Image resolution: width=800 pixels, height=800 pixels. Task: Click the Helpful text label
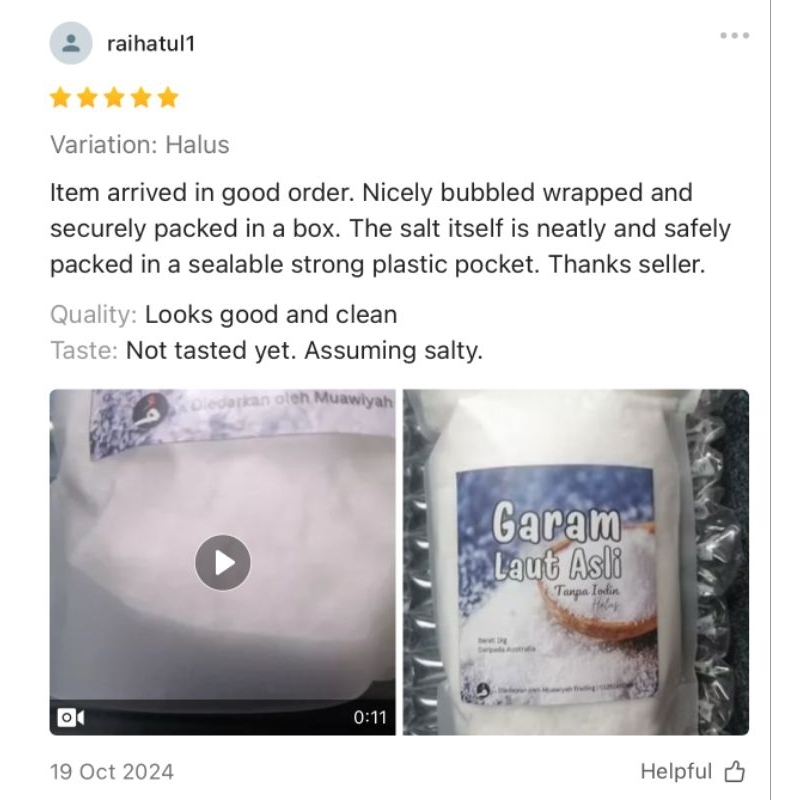pos(676,771)
